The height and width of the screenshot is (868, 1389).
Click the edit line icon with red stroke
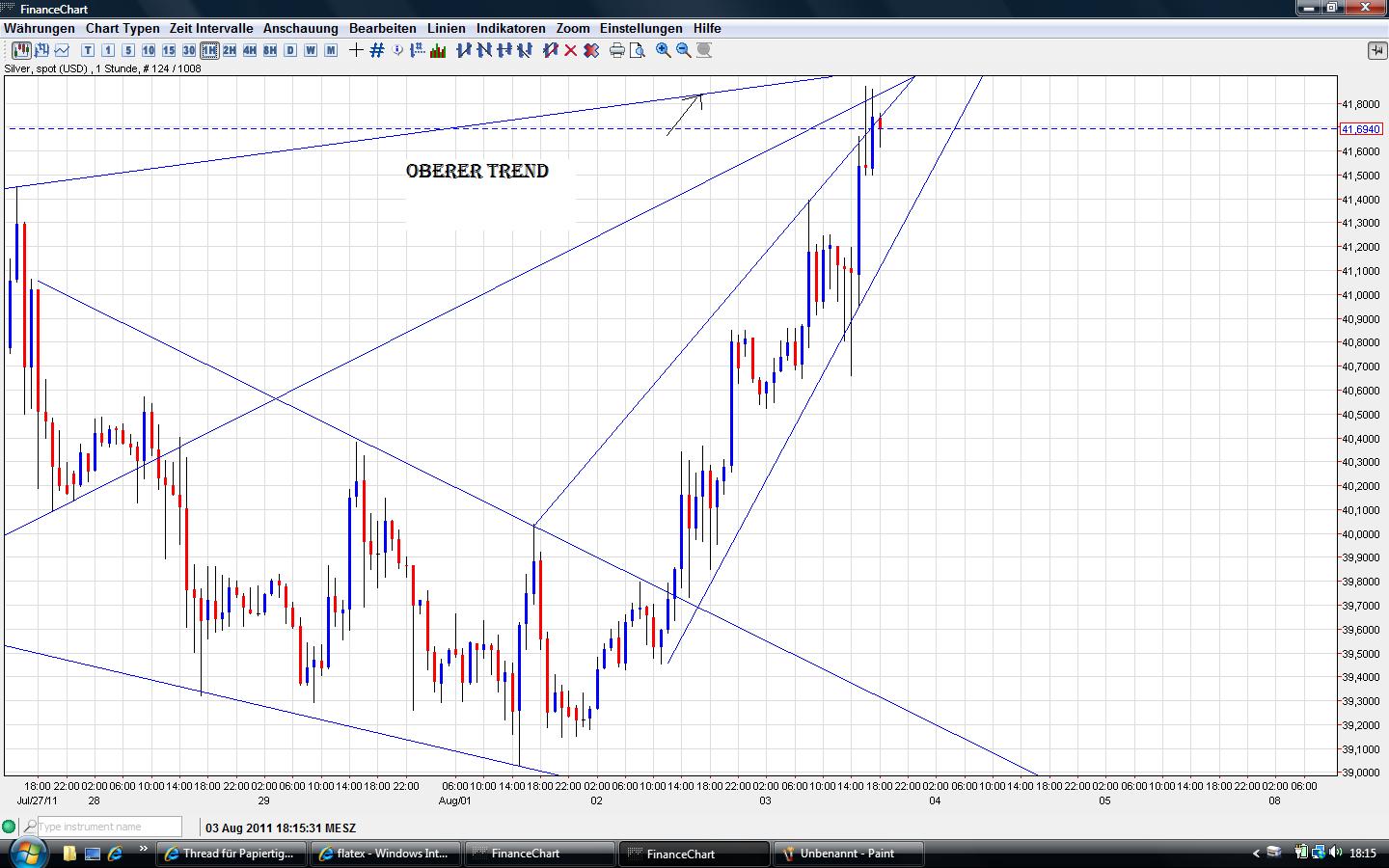click(x=551, y=50)
